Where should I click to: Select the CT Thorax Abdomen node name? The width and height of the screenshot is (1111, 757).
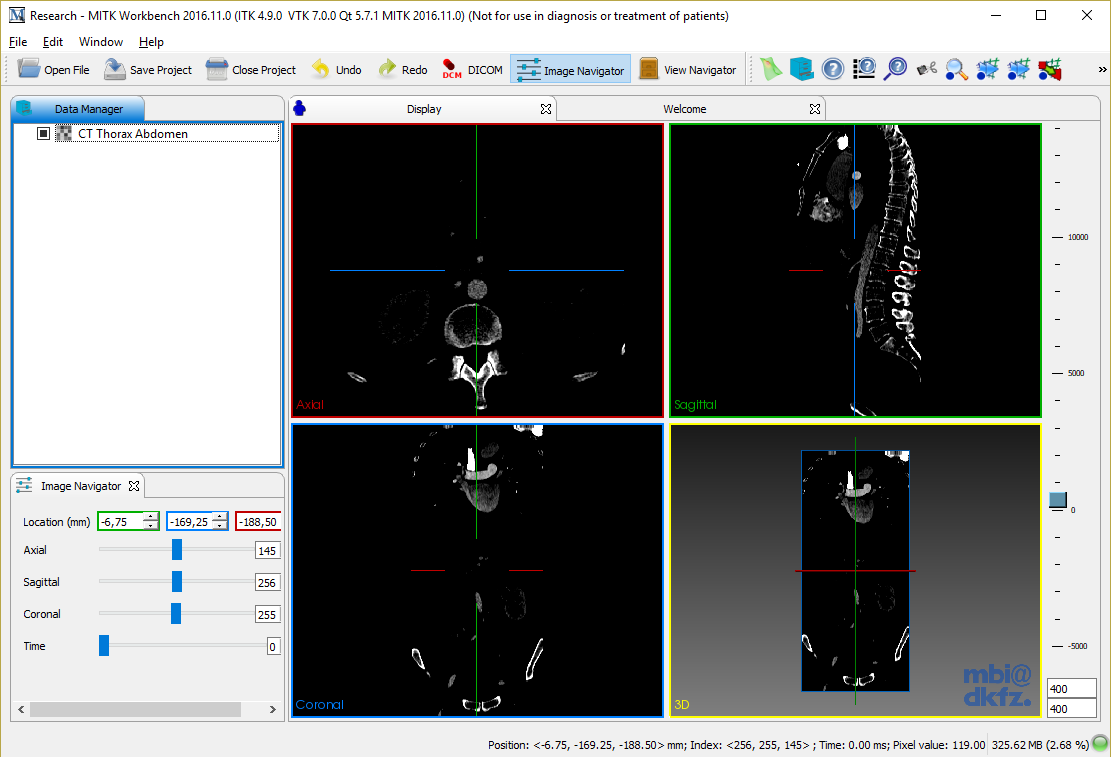coord(132,133)
